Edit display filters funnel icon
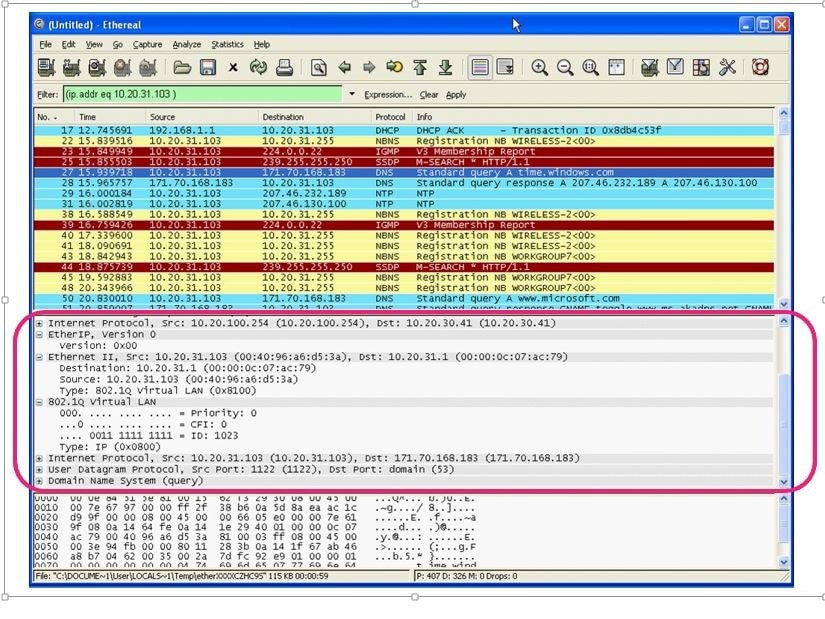Screen dimensions: 825x619 tap(675, 67)
